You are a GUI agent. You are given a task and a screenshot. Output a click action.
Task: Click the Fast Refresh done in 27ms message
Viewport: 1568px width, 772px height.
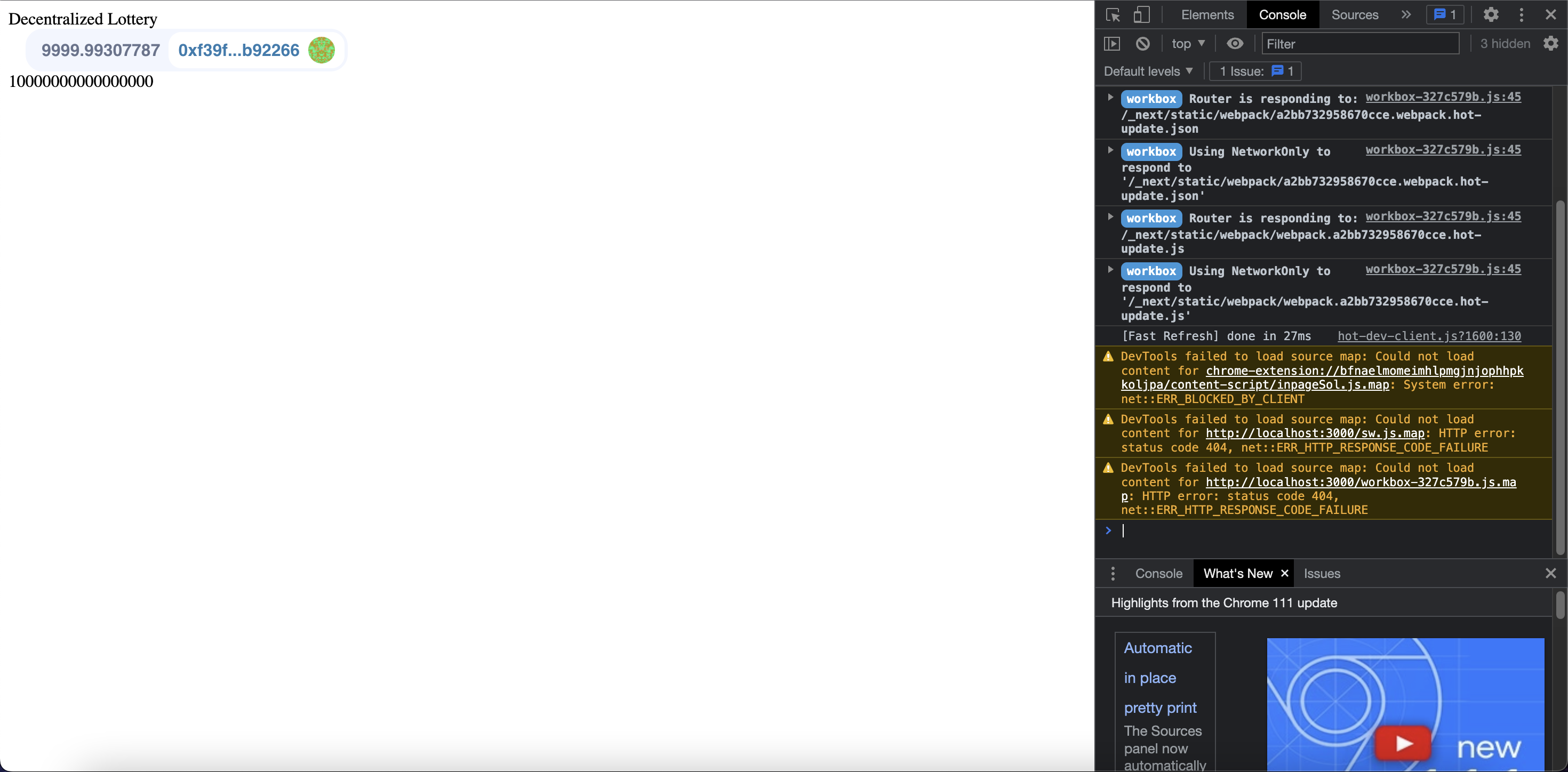(1216, 336)
